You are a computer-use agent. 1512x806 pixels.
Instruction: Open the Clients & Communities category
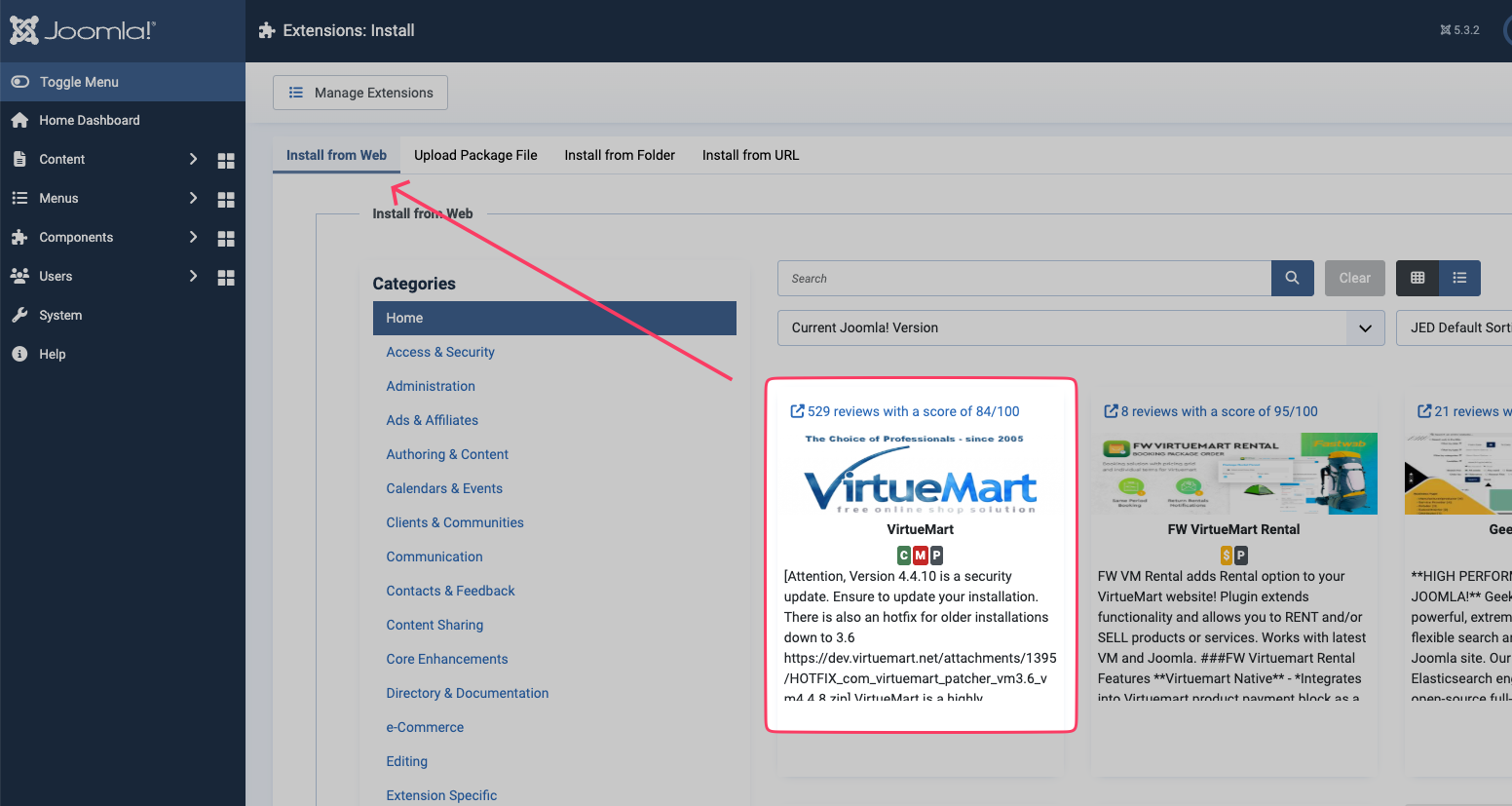point(455,522)
